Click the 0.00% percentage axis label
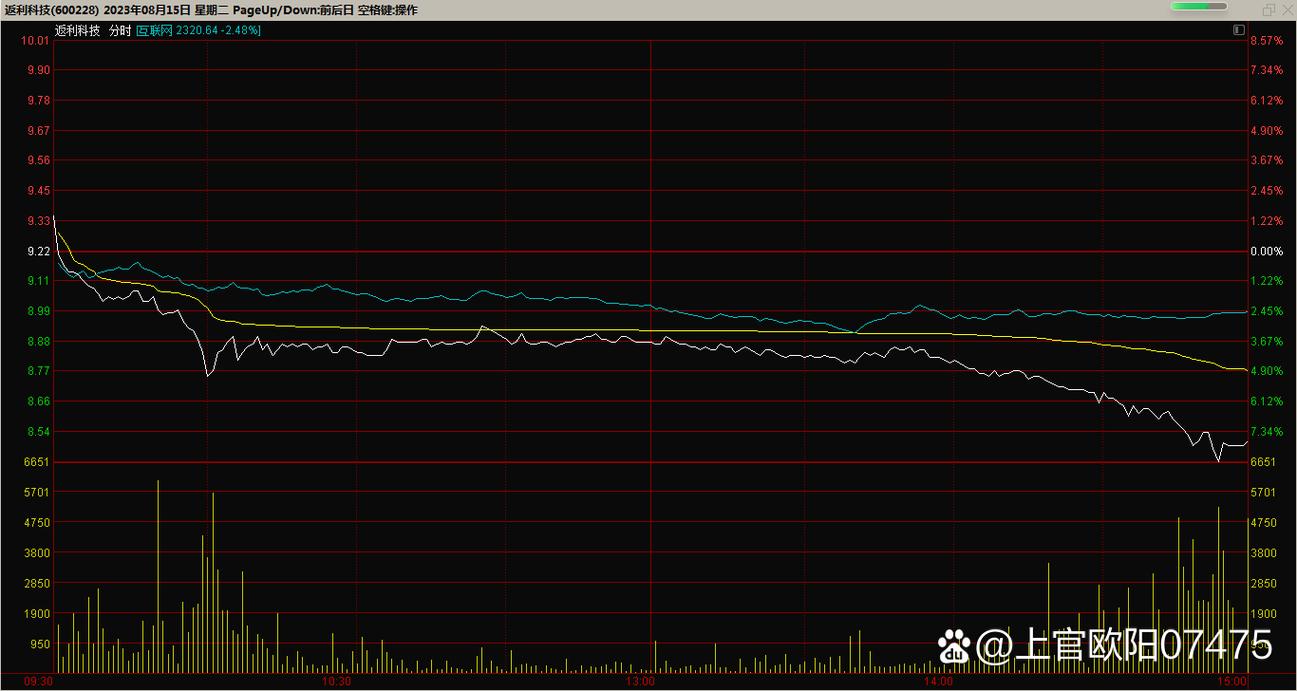The height and width of the screenshot is (691, 1297). pos(1266,251)
